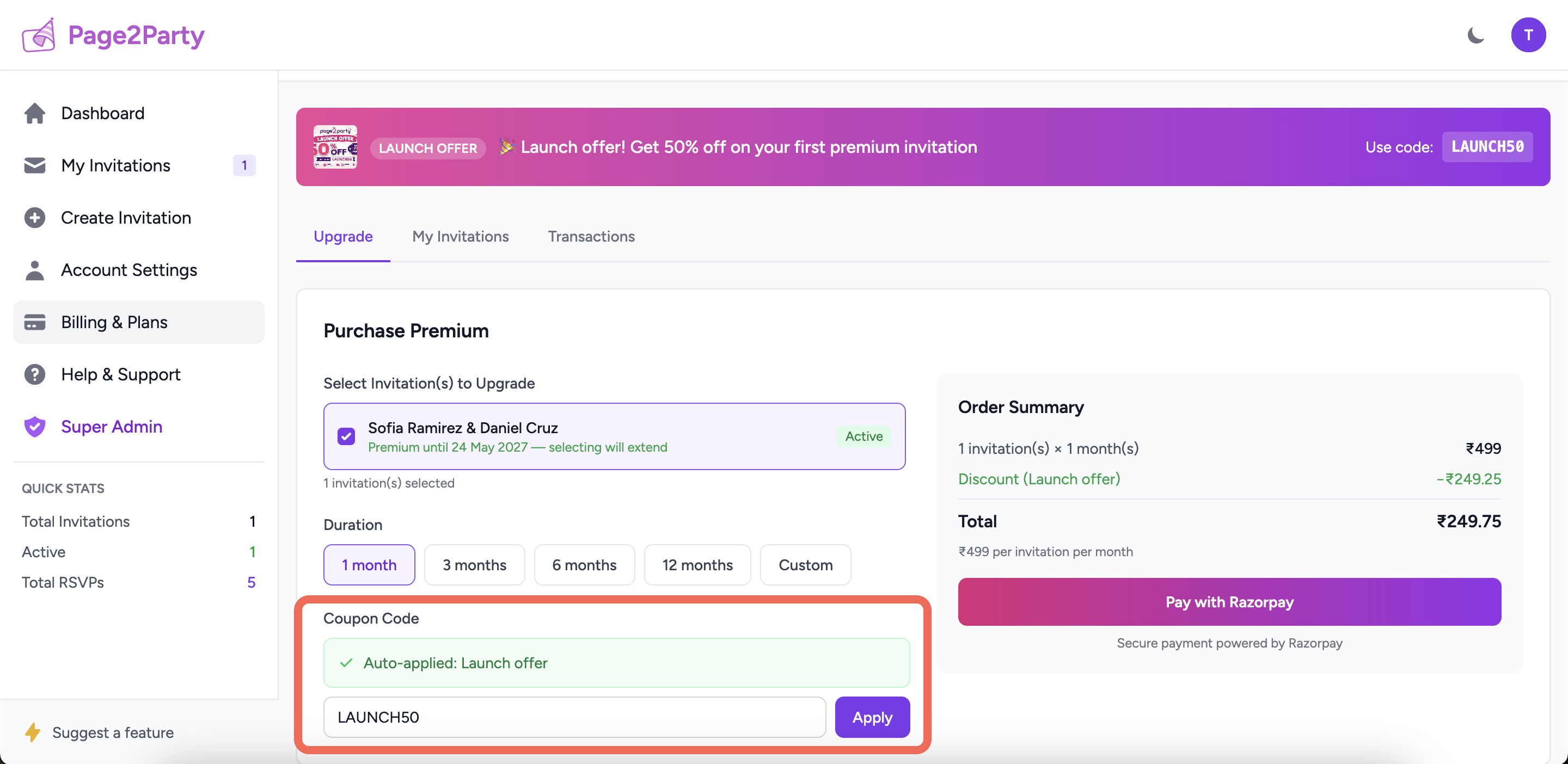
Task: Open Dashboard from the sidebar
Action: (x=139, y=113)
